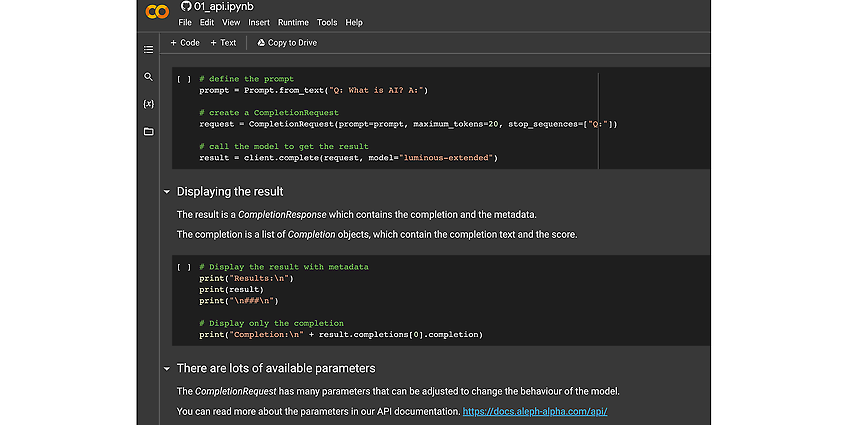Collapse the Displaying the result section
850x425 pixels.
(167, 192)
